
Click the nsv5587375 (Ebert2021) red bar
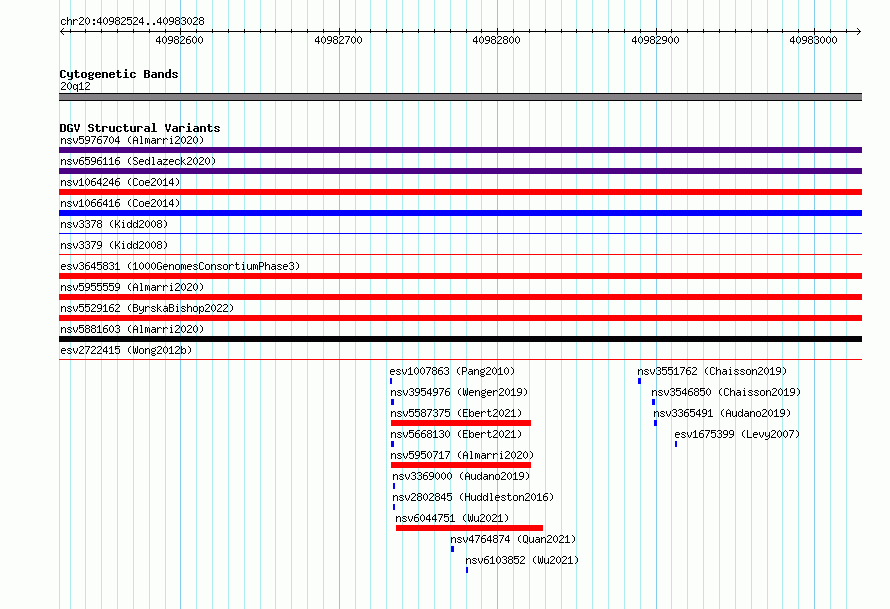click(x=461, y=423)
